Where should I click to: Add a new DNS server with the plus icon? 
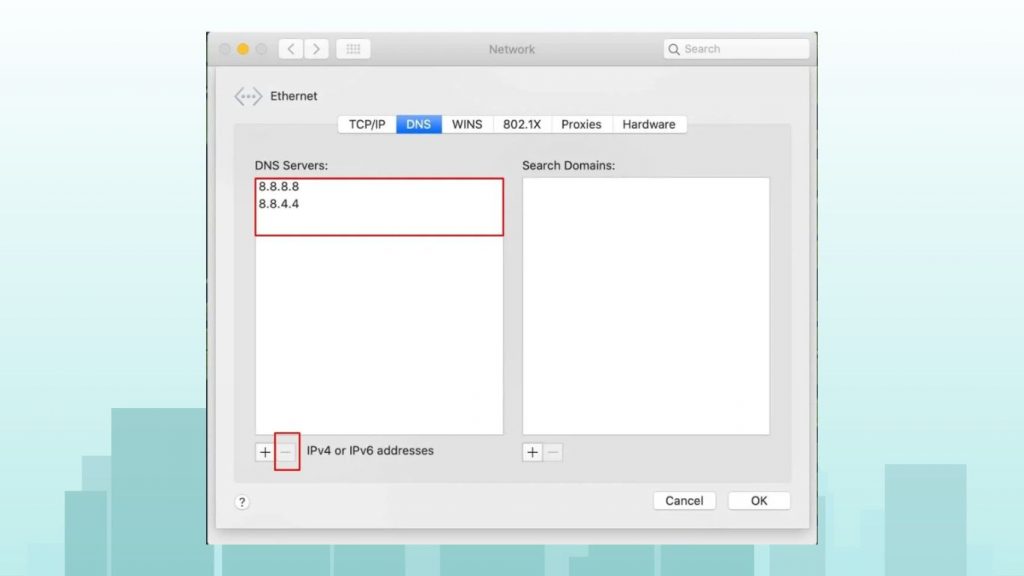point(264,451)
